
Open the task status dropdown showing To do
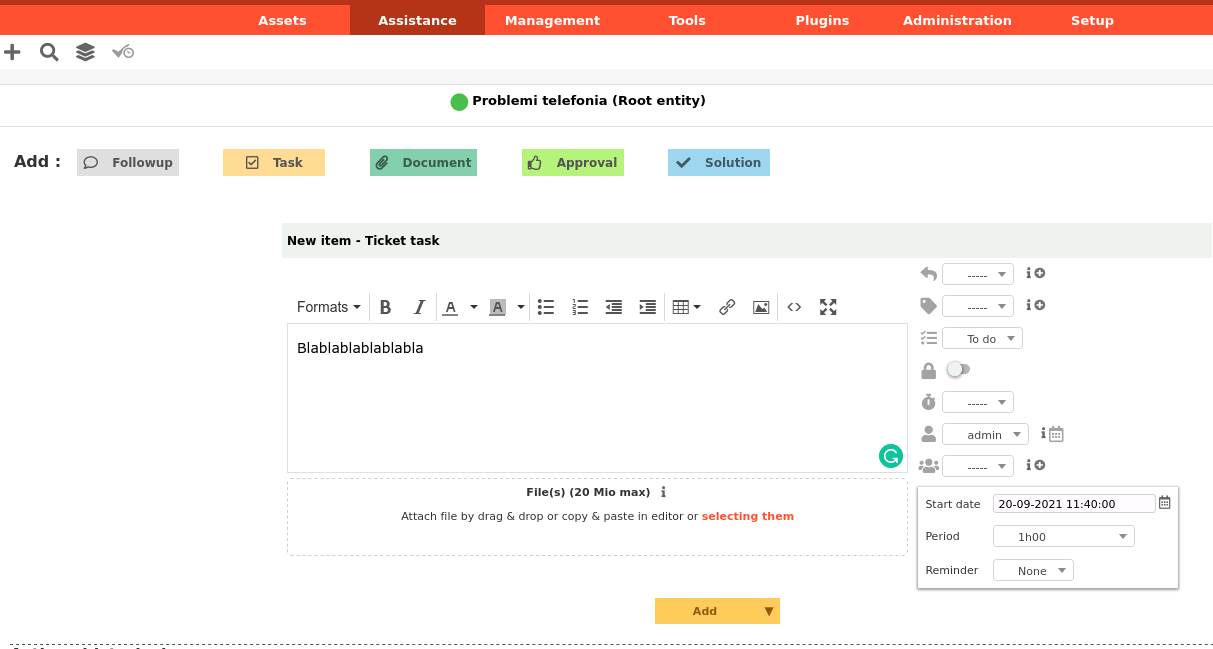pos(982,338)
